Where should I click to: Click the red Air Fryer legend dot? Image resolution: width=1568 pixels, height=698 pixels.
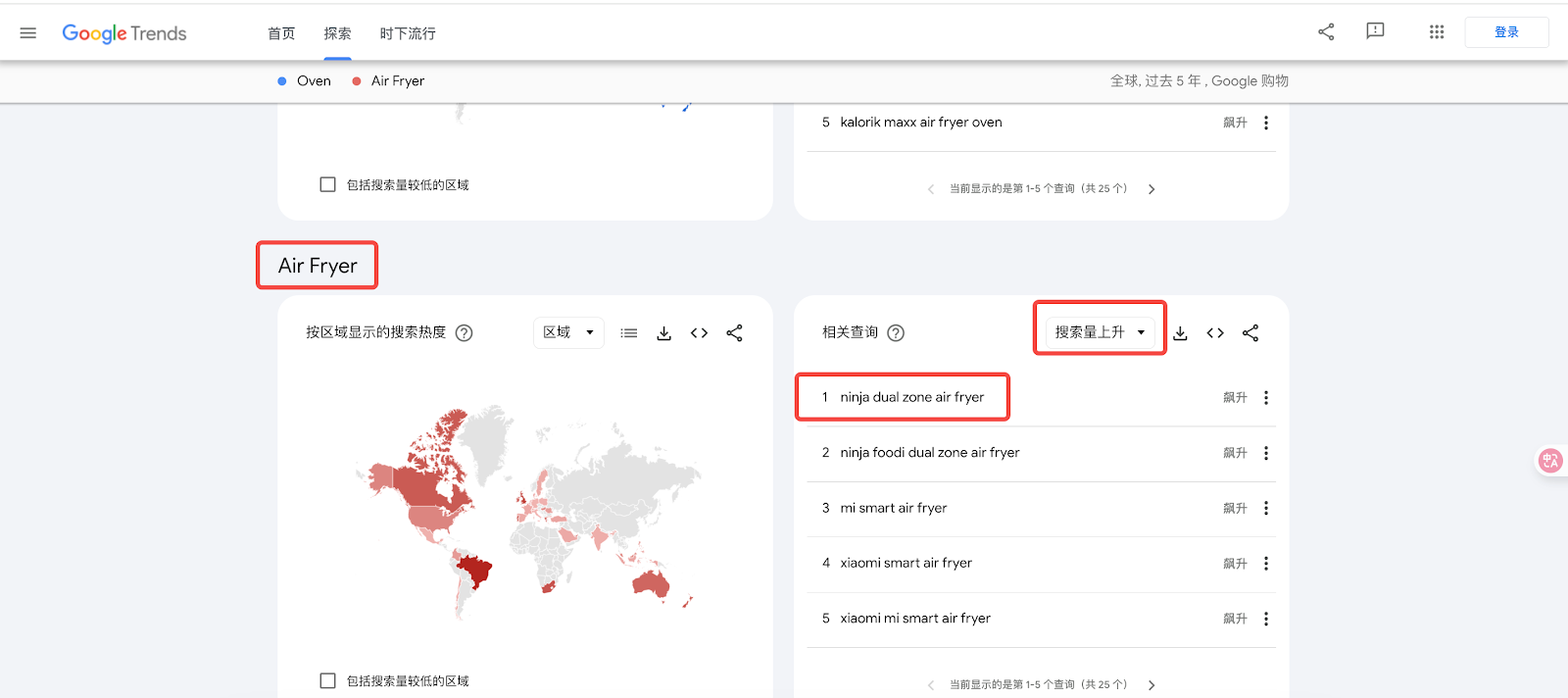tap(357, 81)
